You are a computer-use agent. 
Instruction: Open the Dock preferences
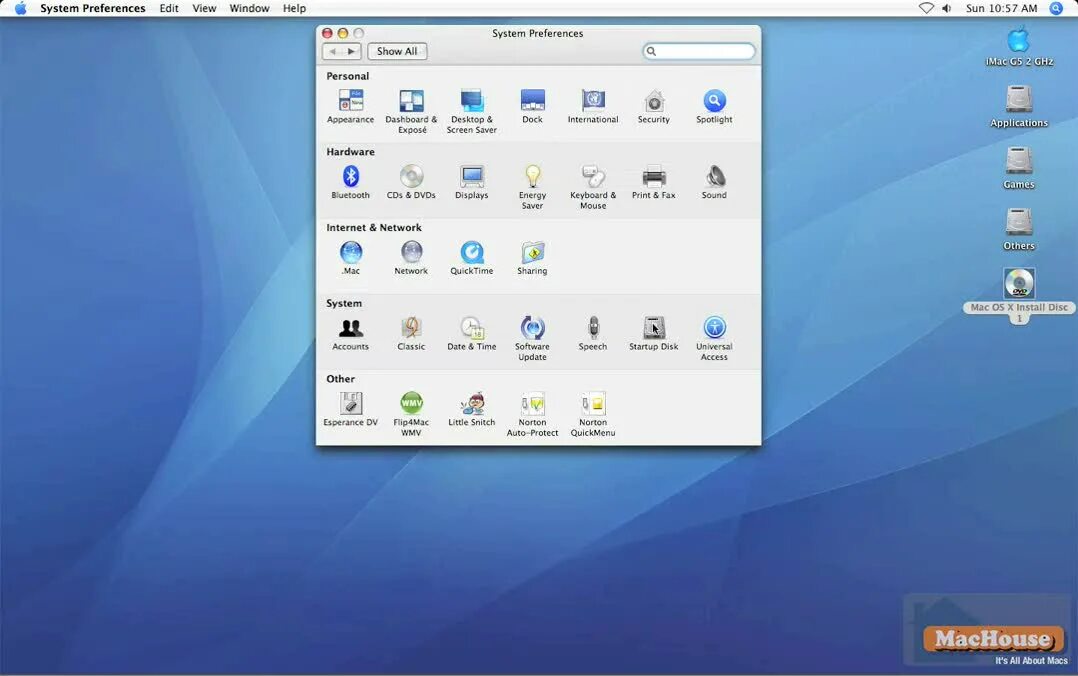[x=532, y=107]
